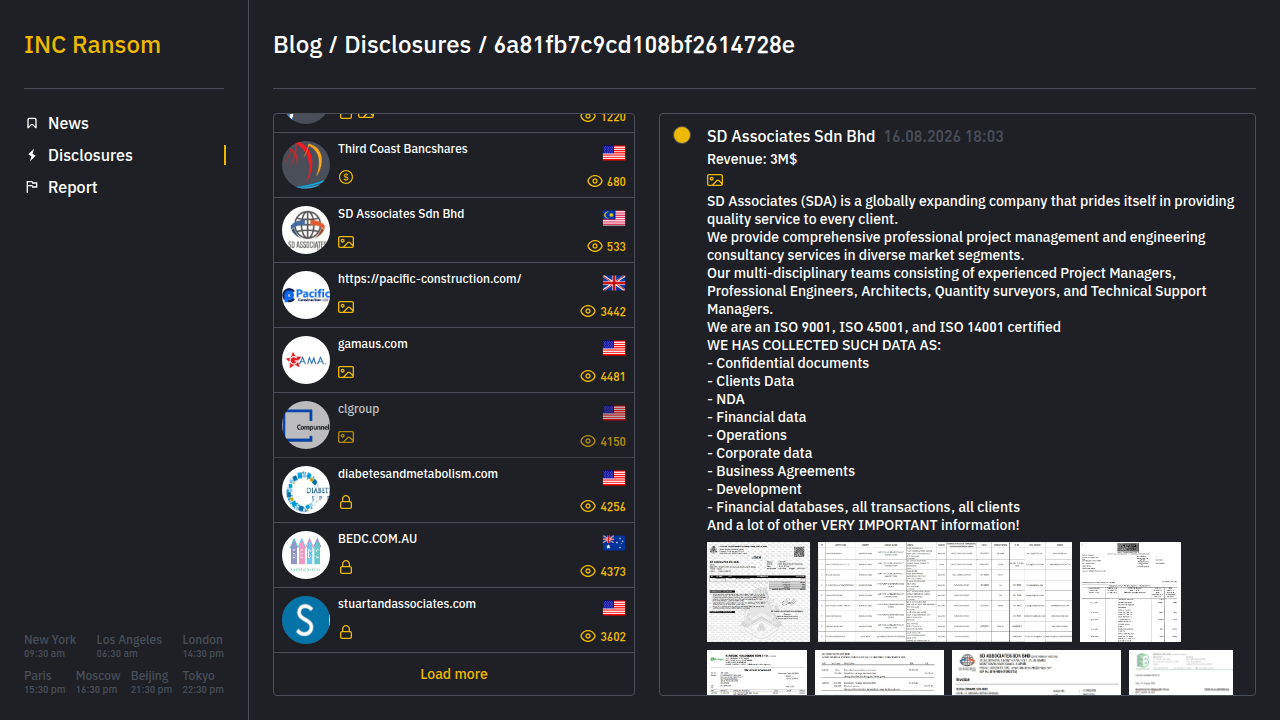Screen dimensions: 1280x720
Task: Click Blog in the breadcrumb
Action: point(298,45)
